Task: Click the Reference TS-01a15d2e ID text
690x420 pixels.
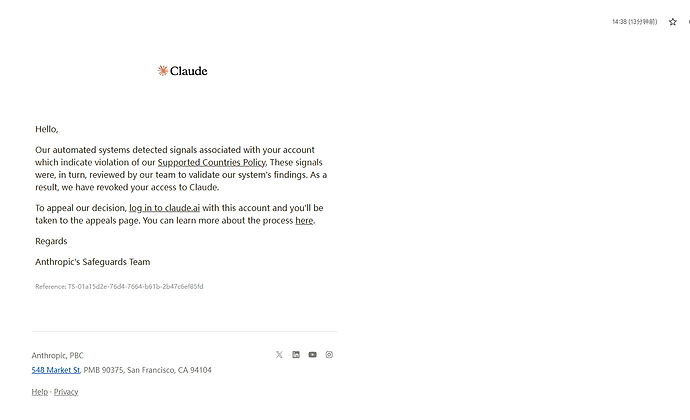Action: click(119, 287)
